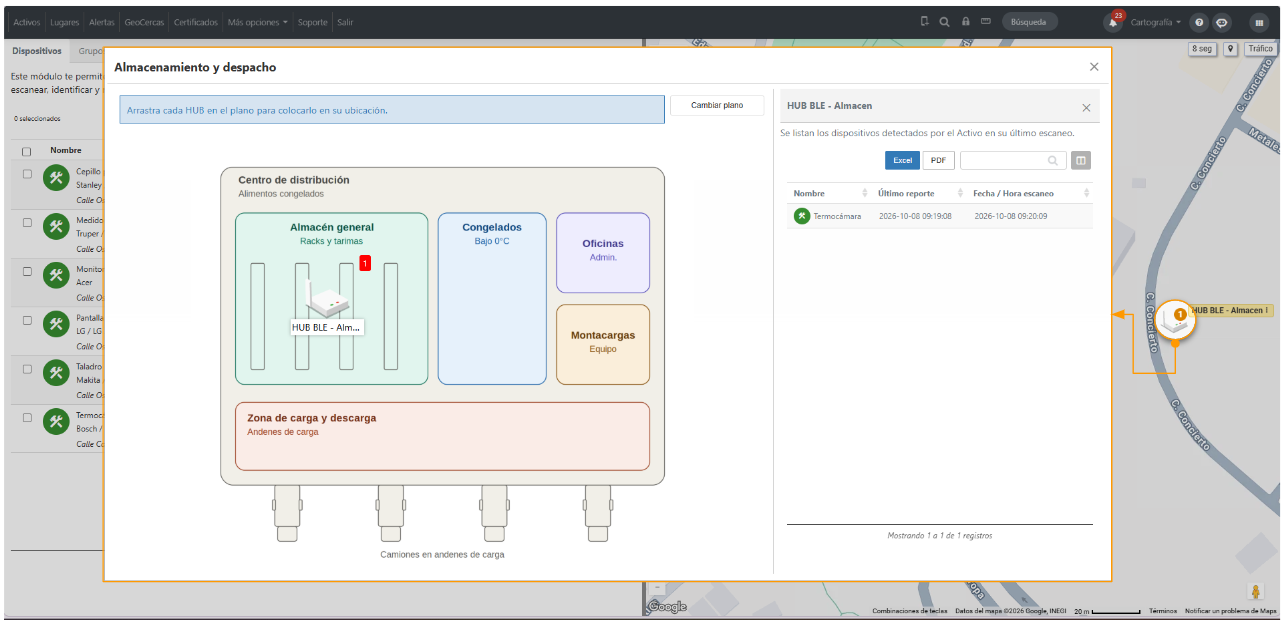The width and height of the screenshot is (1283, 626).
Task: Click the 8 seg refresh timer button
Action: click(1202, 48)
